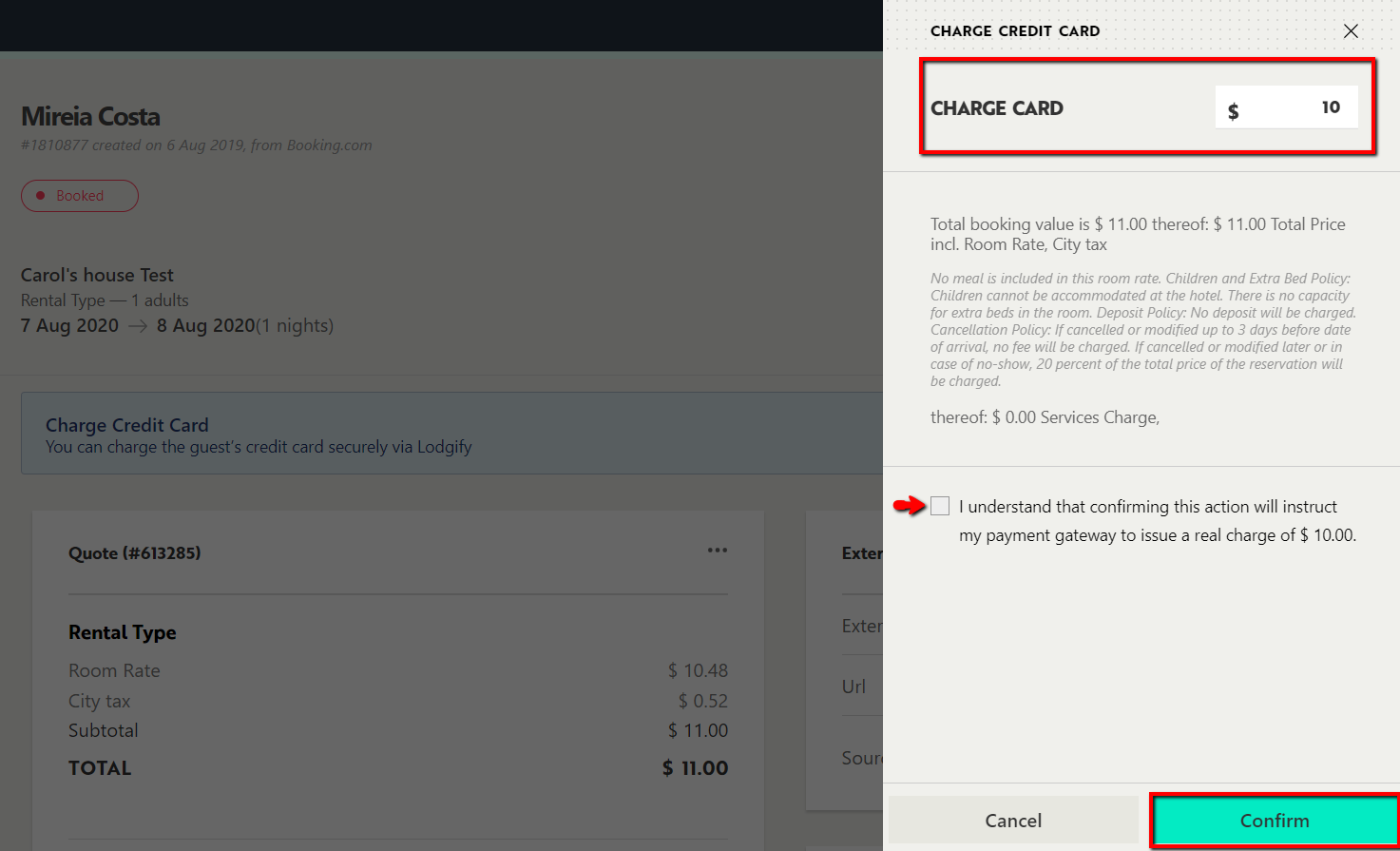Viewport: 1400px width, 851px height.
Task: Click the arrow between booking dates
Action: [x=138, y=326]
